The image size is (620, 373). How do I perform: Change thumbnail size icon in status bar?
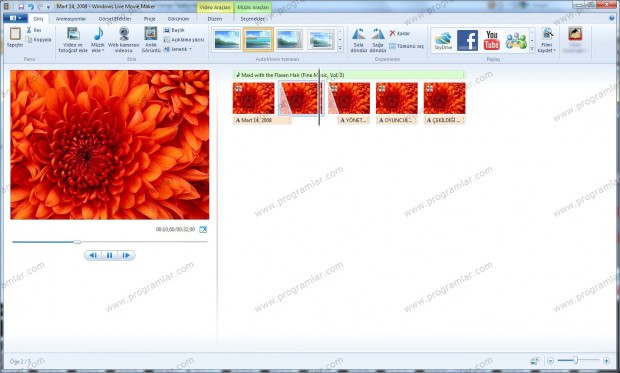pyautogui.click(x=535, y=361)
